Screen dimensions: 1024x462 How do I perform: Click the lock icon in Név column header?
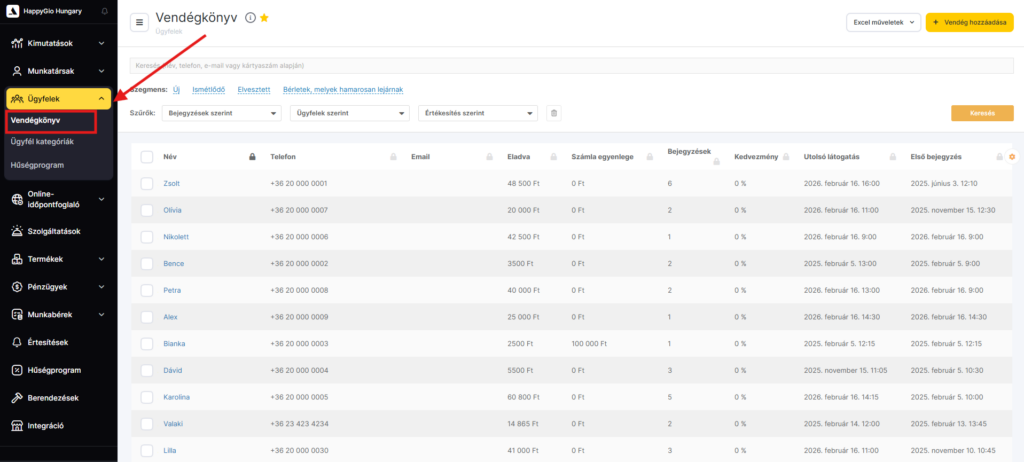[252, 157]
